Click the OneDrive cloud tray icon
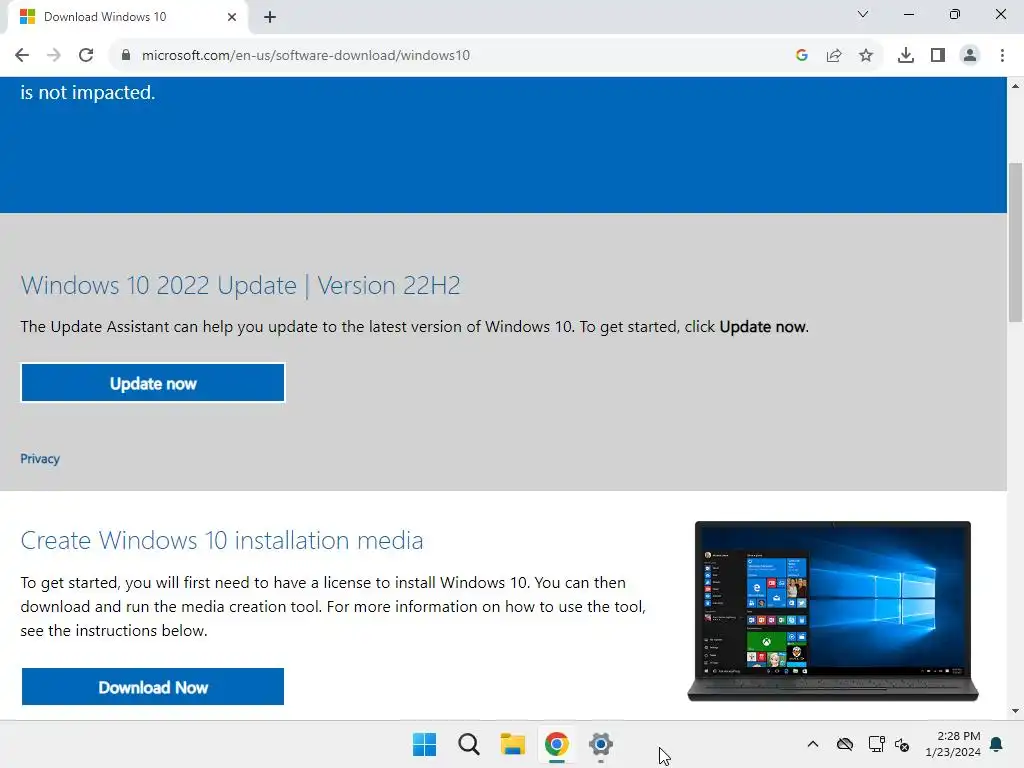The width and height of the screenshot is (1024, 768). (x=844, y=744)
